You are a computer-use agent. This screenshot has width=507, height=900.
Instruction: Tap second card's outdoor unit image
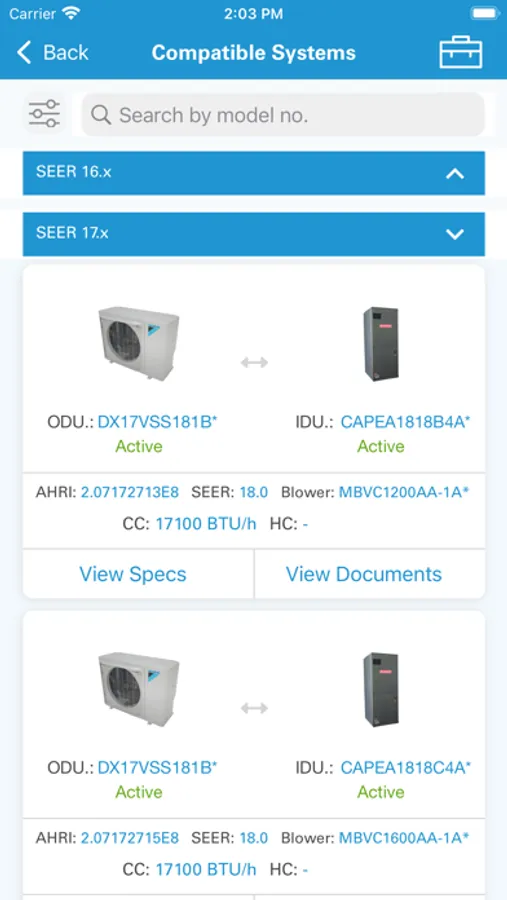(x=138, y=689)
